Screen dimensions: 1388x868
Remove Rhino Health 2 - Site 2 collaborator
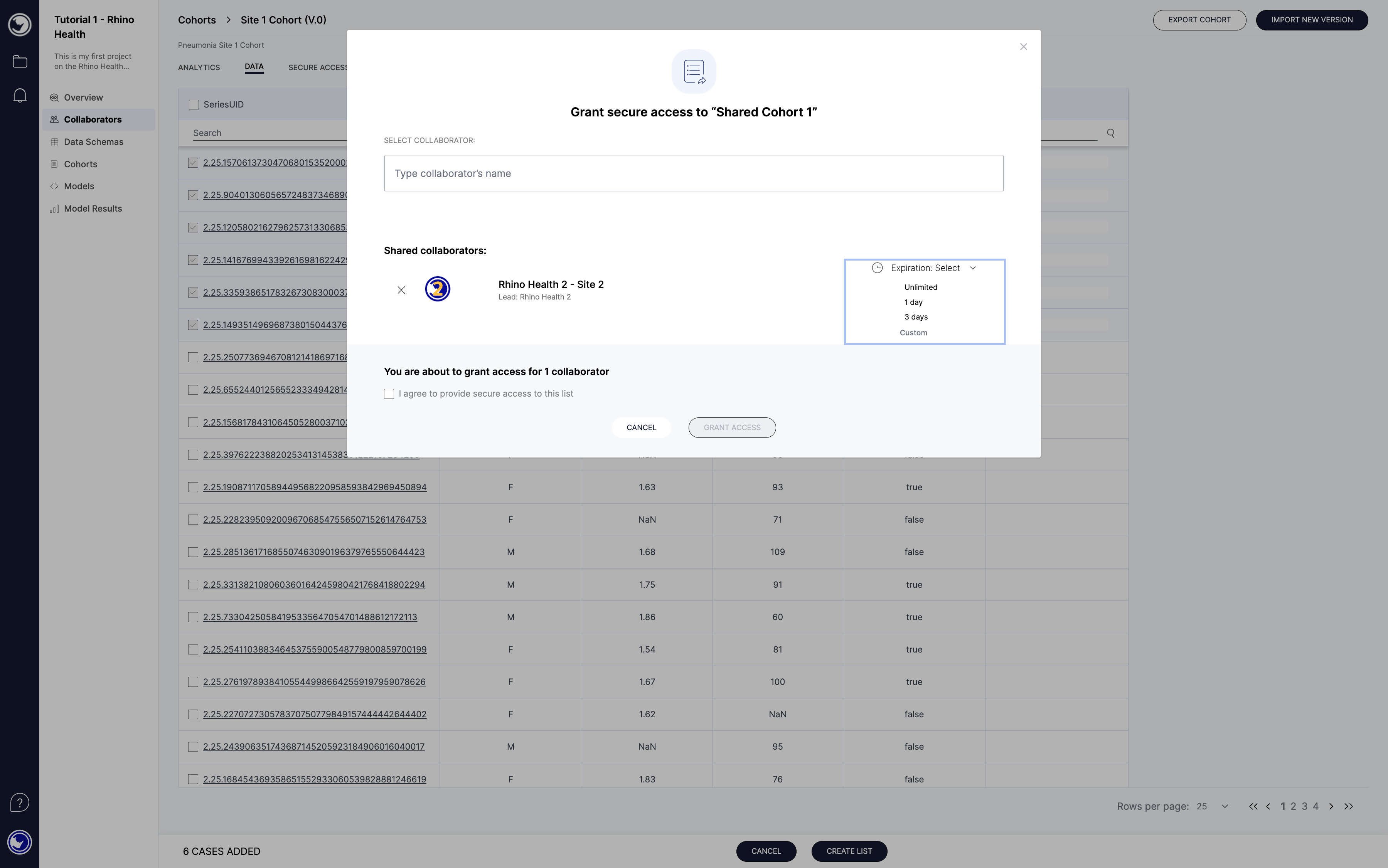point(401,290)
